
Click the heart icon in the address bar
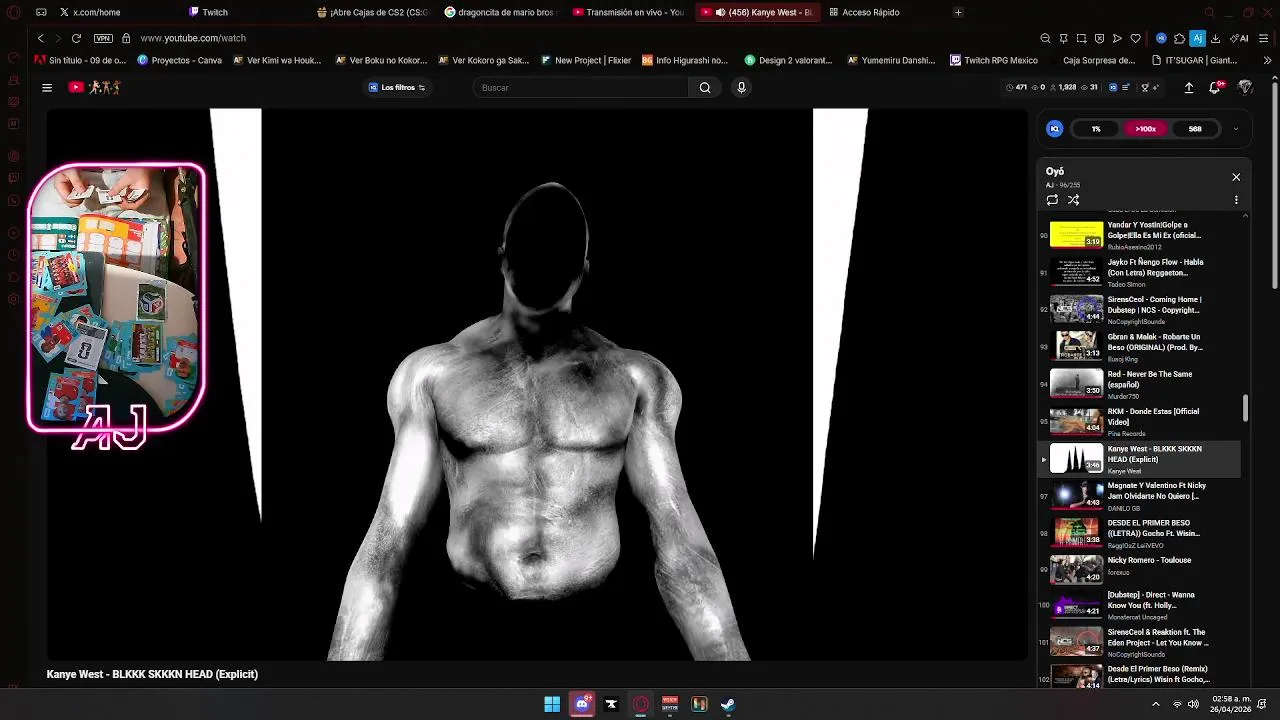pos(1135,38)
